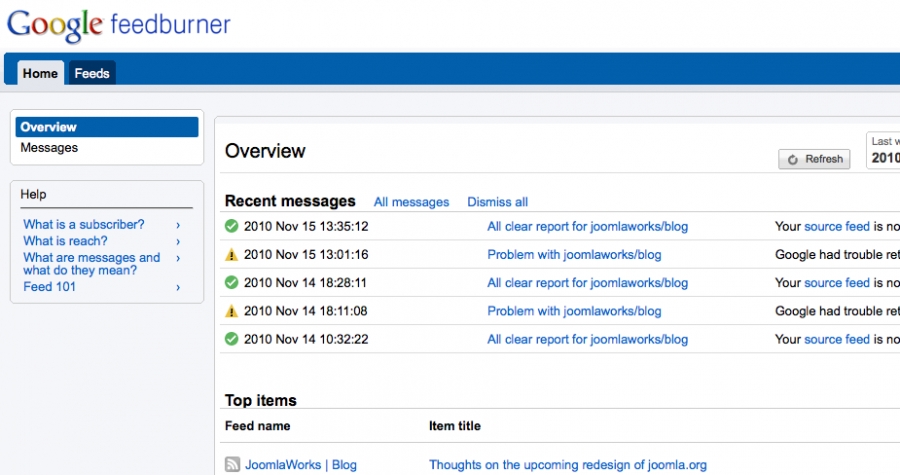Screen dimensions: 900x475
Task: Expand arrow next to What are messages
Action: click(178, 259)
